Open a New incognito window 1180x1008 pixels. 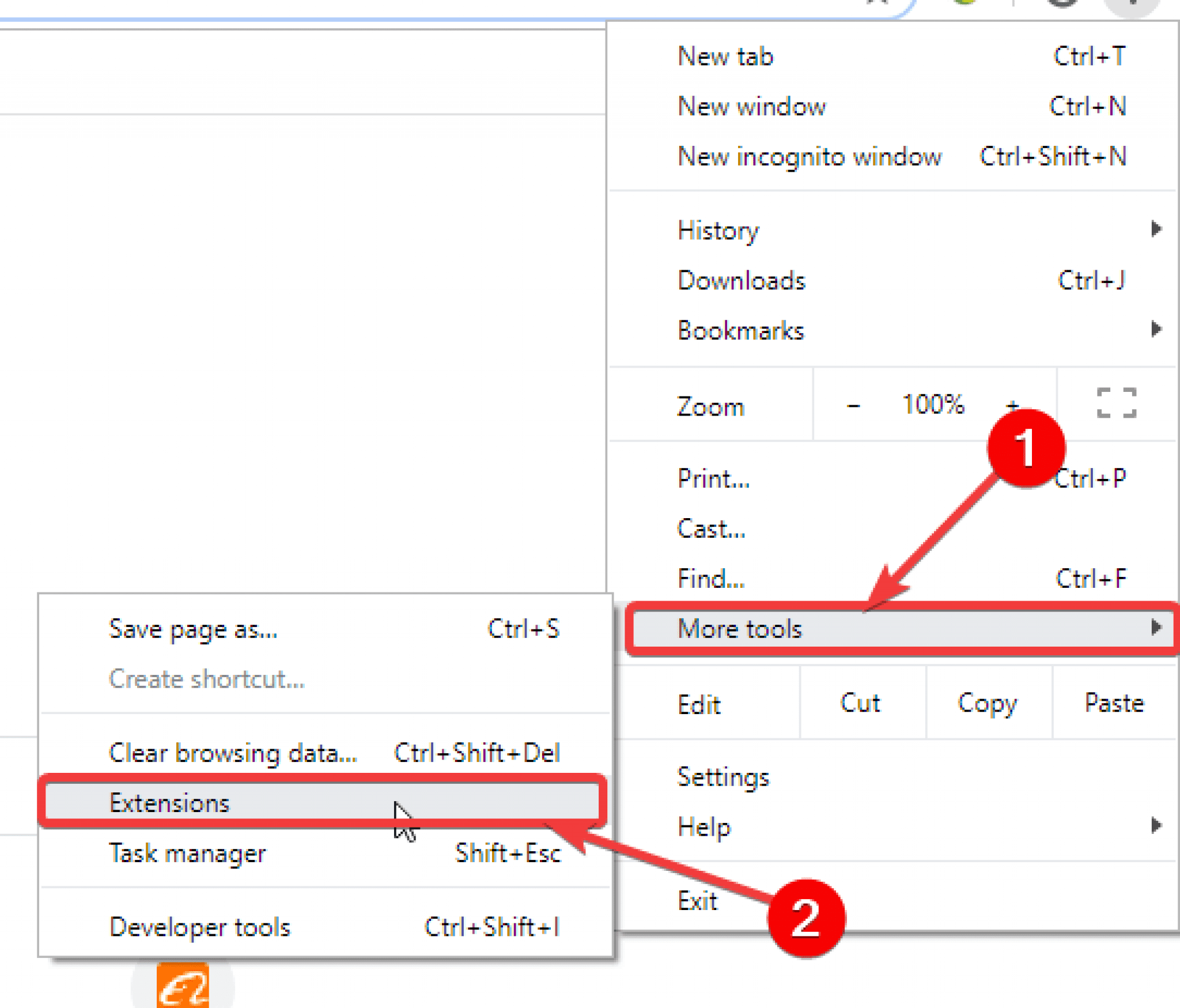(810, 157)
